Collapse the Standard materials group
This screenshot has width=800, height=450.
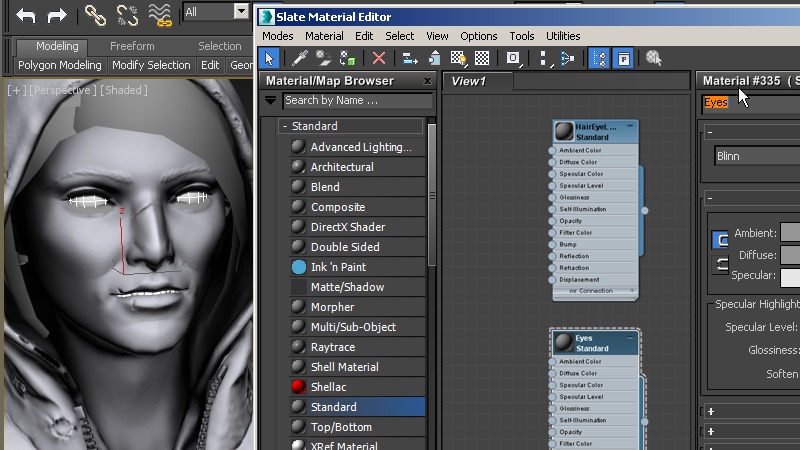click(285, 126)
